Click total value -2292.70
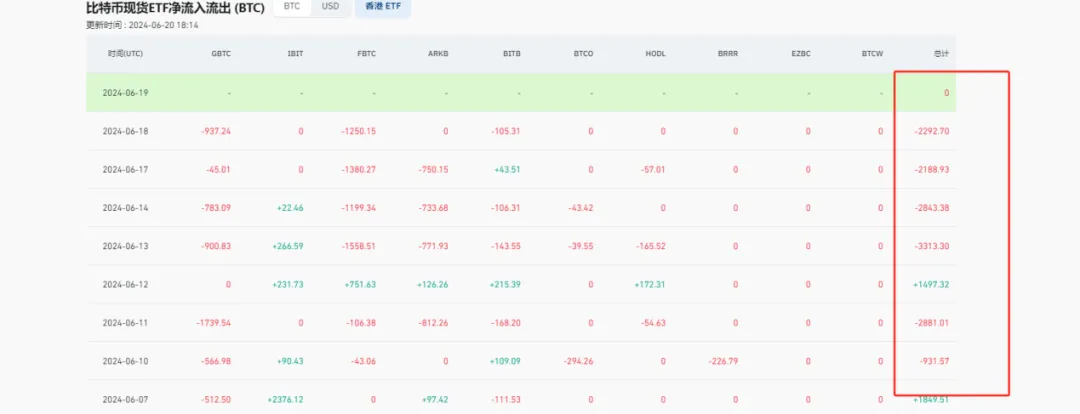Screen dimensions: 1080x414 933,131
